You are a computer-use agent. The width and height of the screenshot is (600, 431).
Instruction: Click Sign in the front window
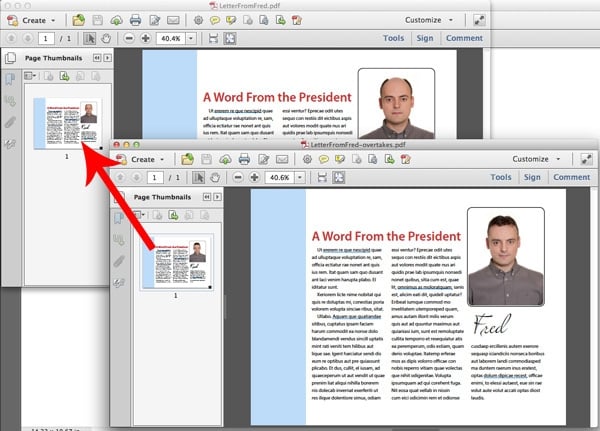tap(532, 177)
